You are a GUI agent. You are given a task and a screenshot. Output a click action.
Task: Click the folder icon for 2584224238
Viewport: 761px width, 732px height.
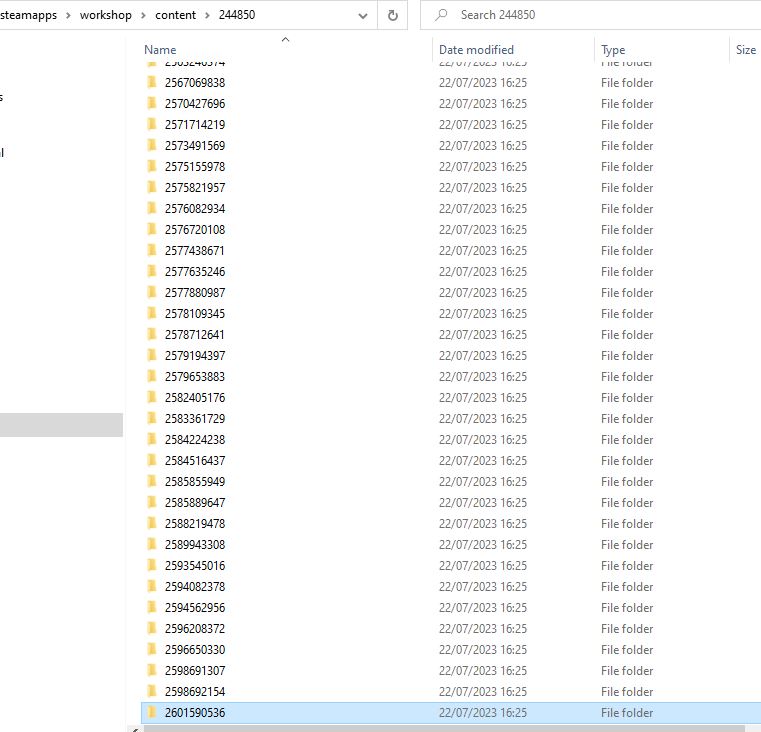(x=152, y=439)
